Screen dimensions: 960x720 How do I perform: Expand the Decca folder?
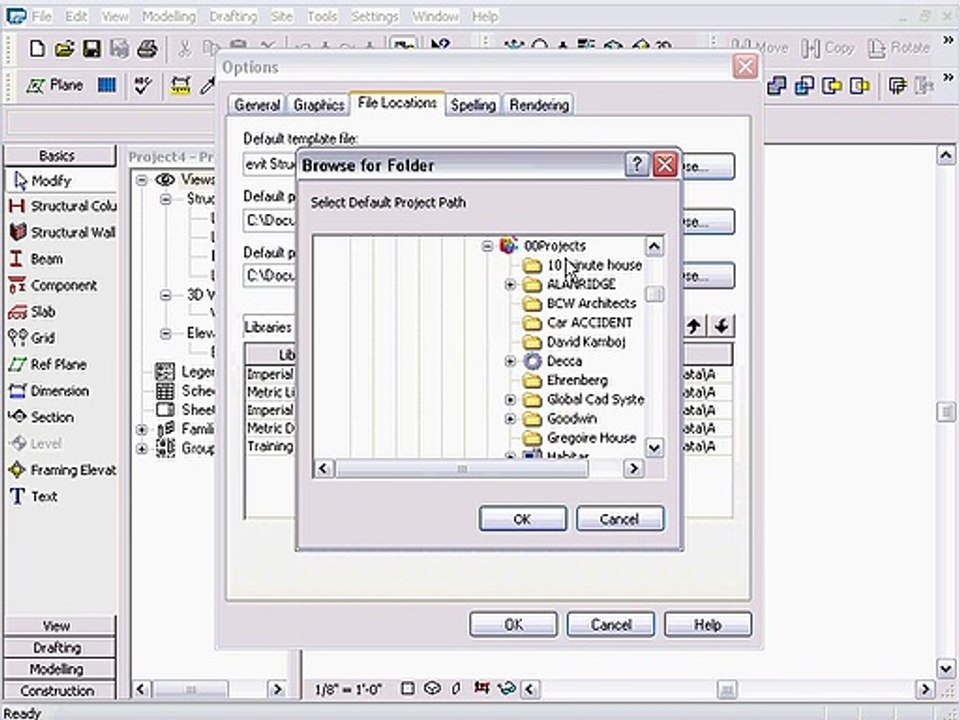tap(510, 361)
